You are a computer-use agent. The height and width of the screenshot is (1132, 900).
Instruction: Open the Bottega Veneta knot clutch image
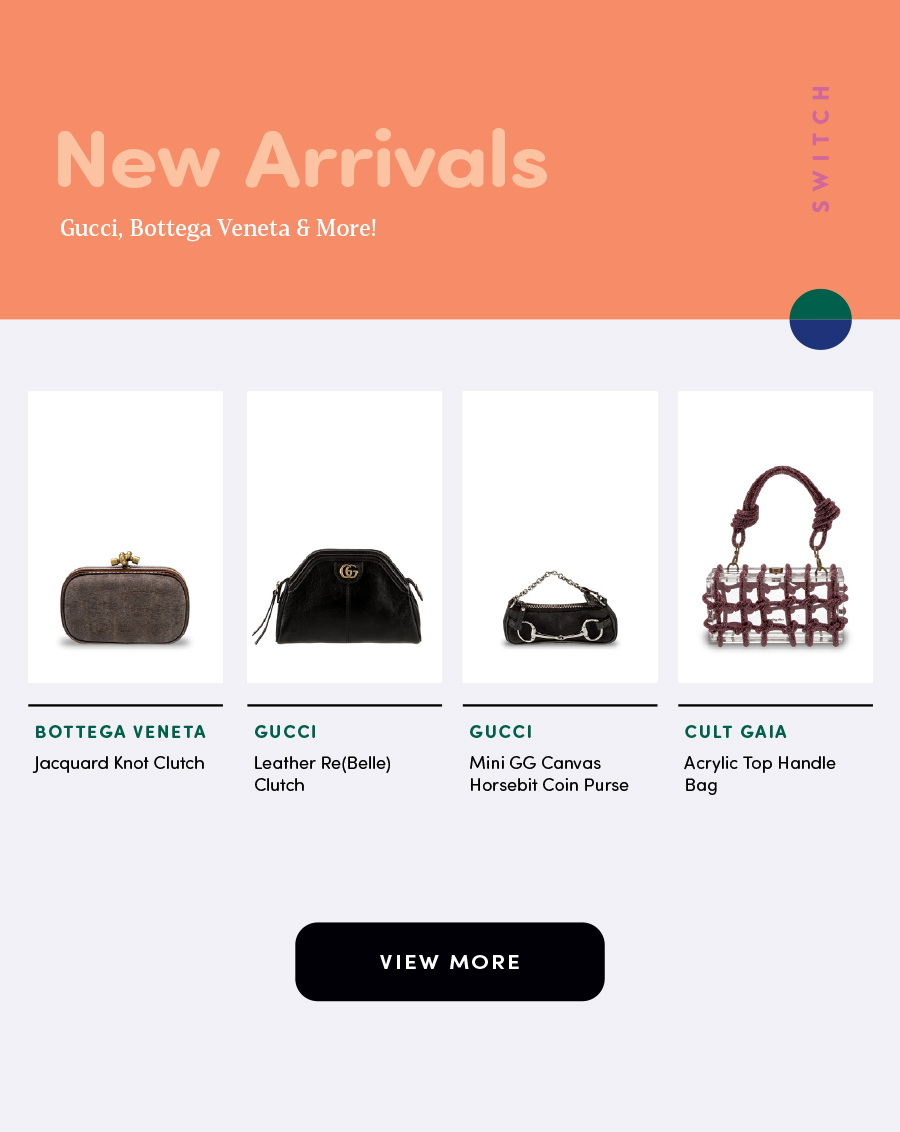click(x=126, y=536)
